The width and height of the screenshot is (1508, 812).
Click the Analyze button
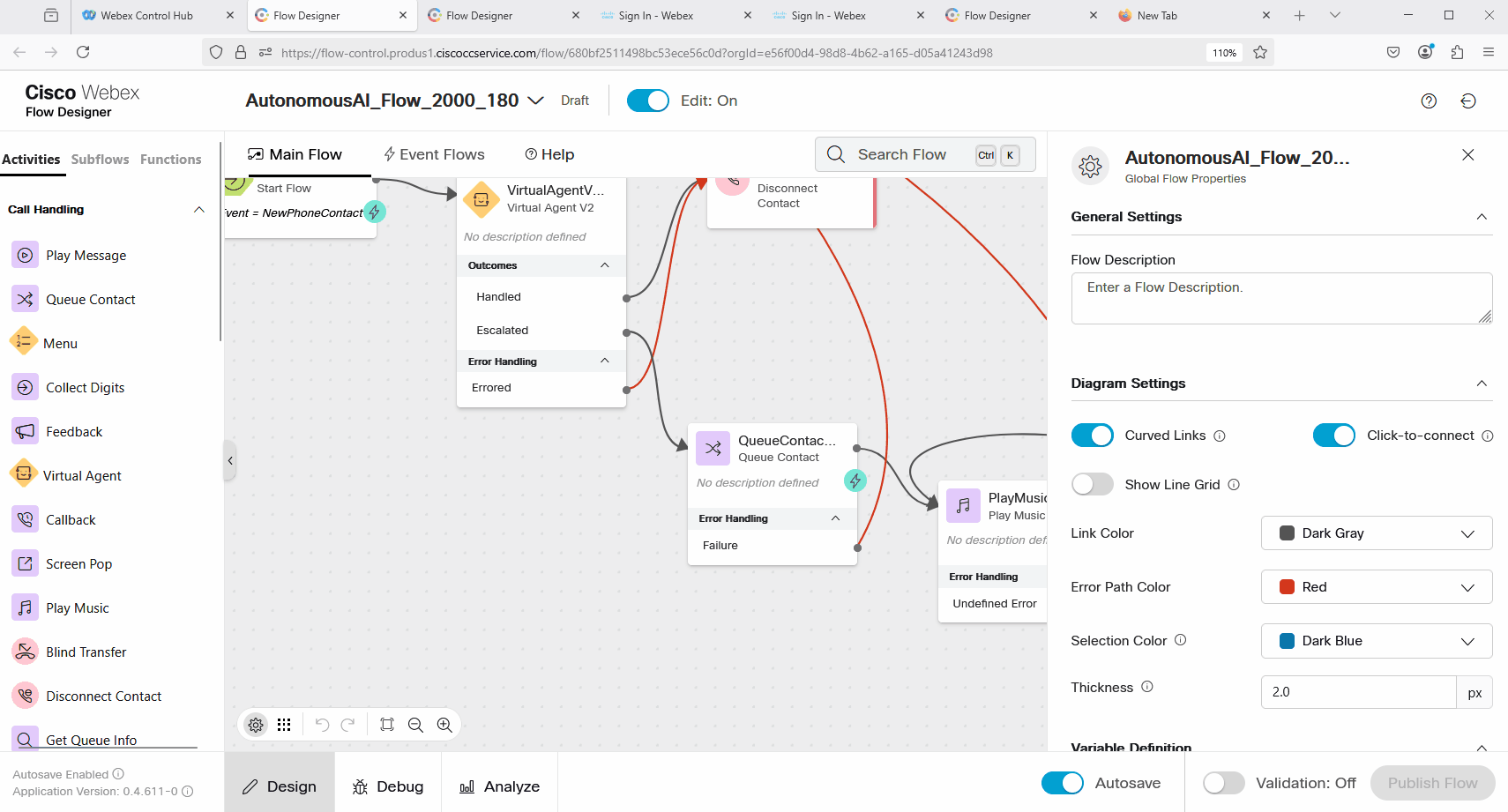[499, 786]
